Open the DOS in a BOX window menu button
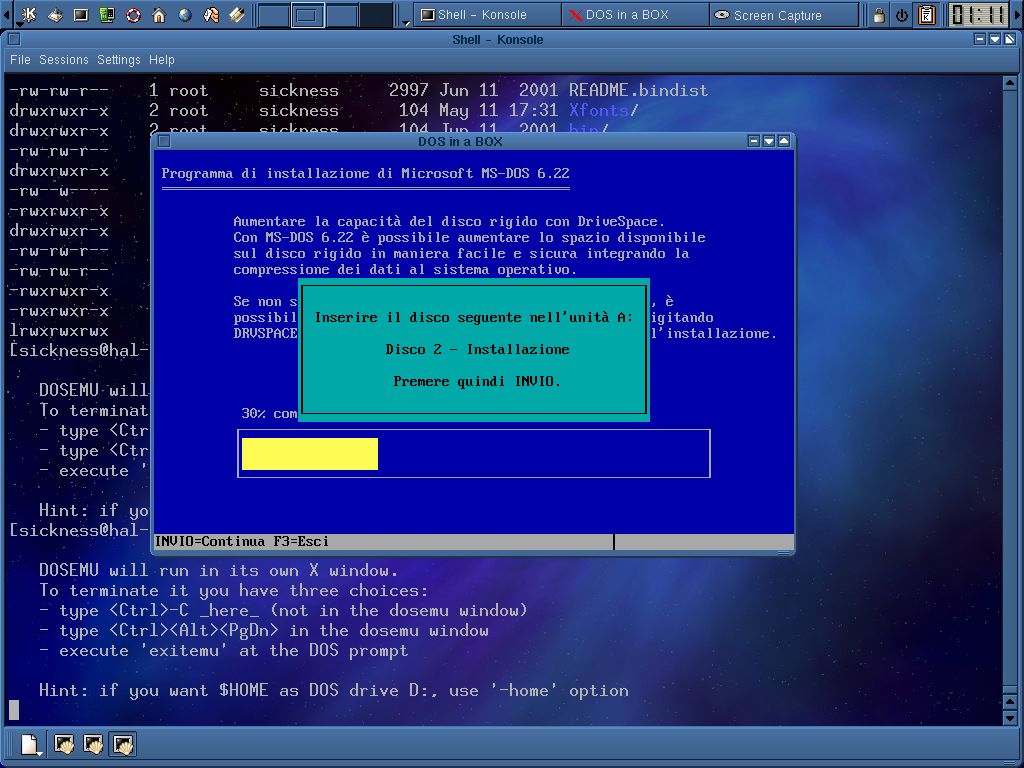Image resolution: width=1024 pixels, height=768 pixels. 164,141
